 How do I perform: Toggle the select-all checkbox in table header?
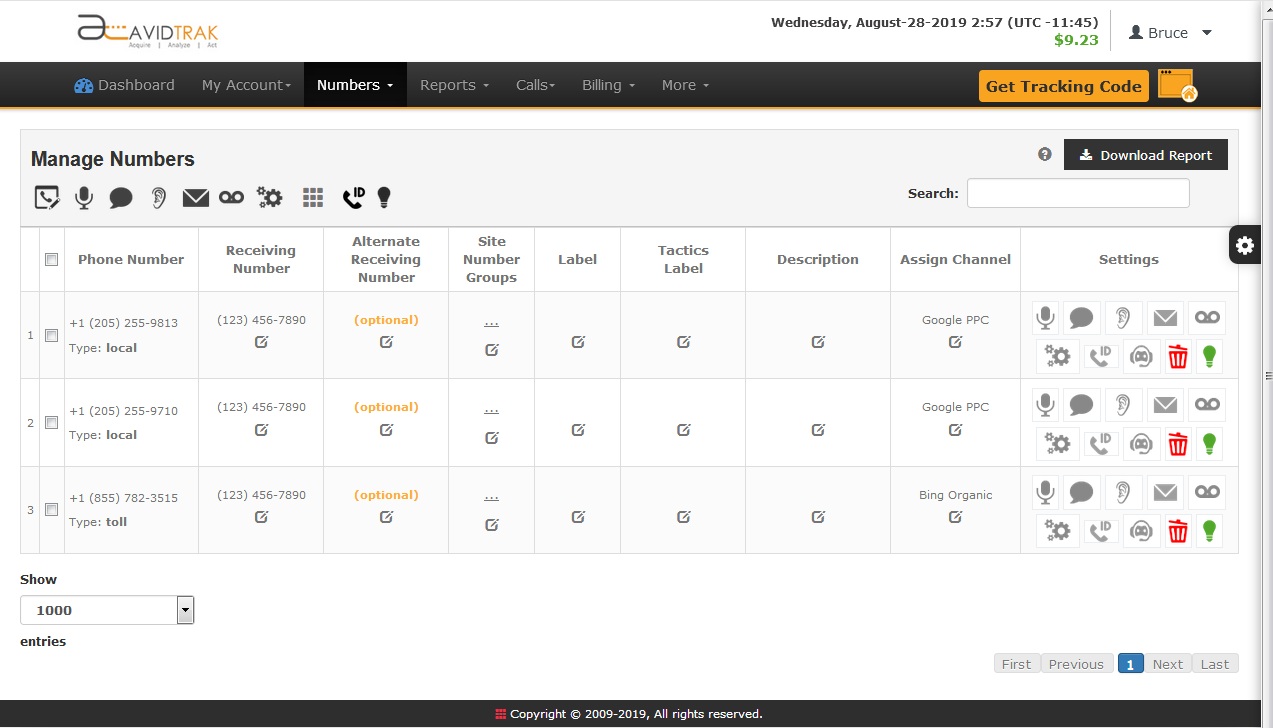(x=52, y=259)
